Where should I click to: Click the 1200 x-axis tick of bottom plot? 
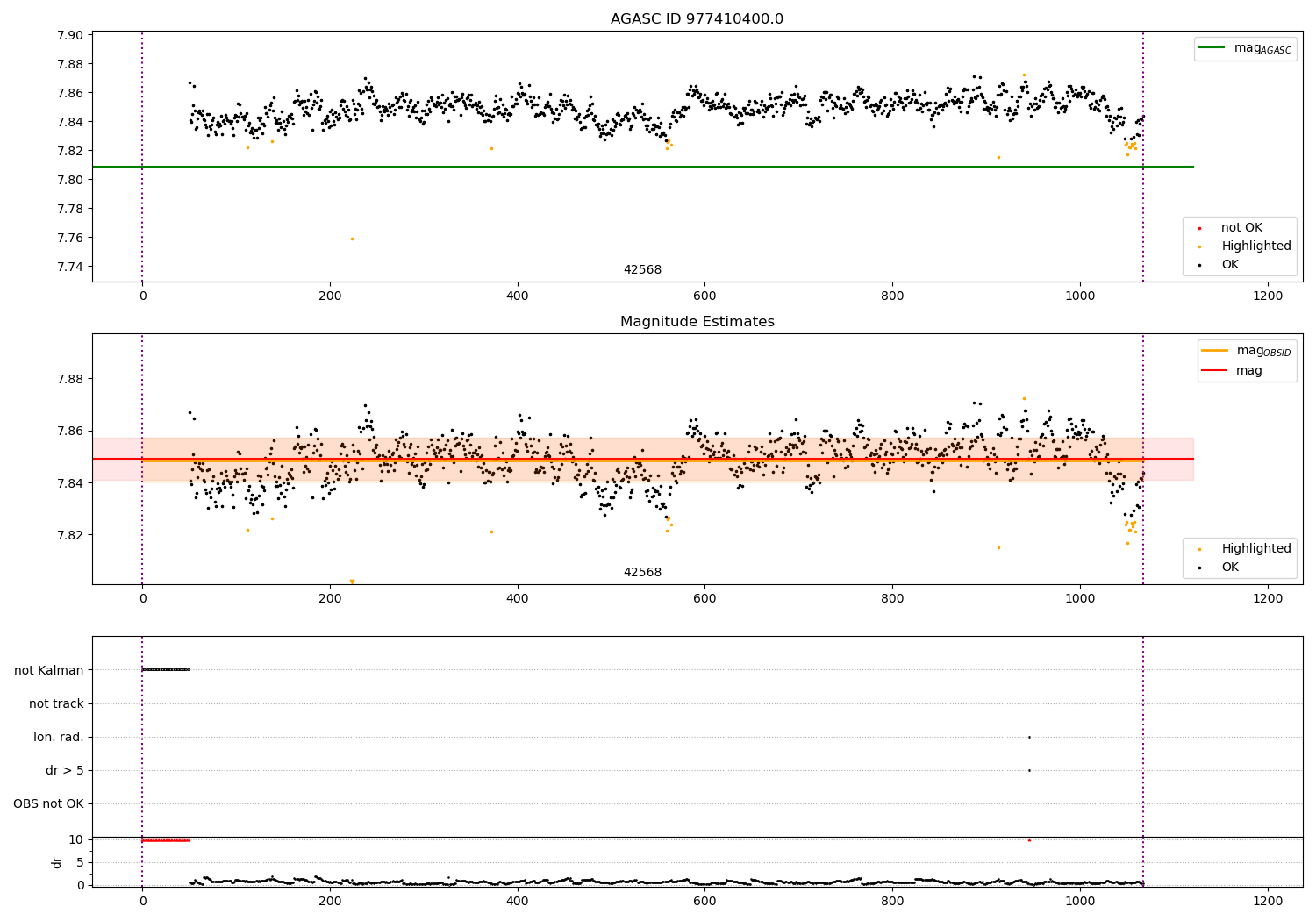(1267, 901)
